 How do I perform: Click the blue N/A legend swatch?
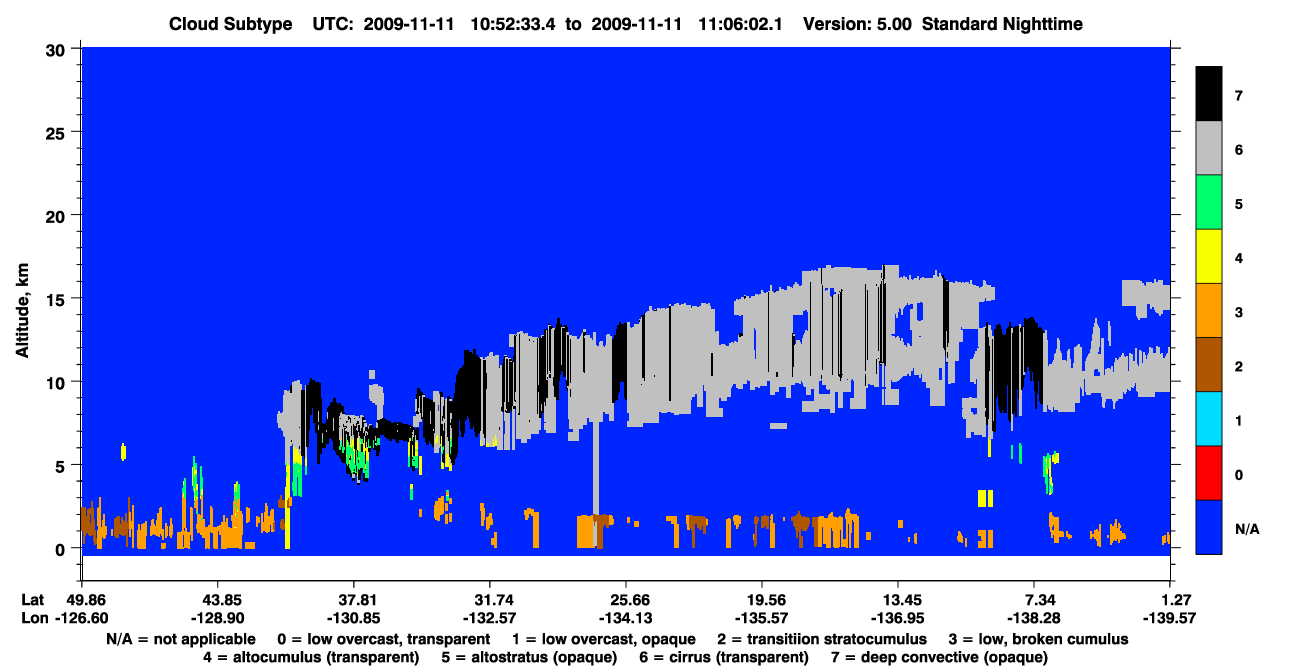[x=1209, y=526]
